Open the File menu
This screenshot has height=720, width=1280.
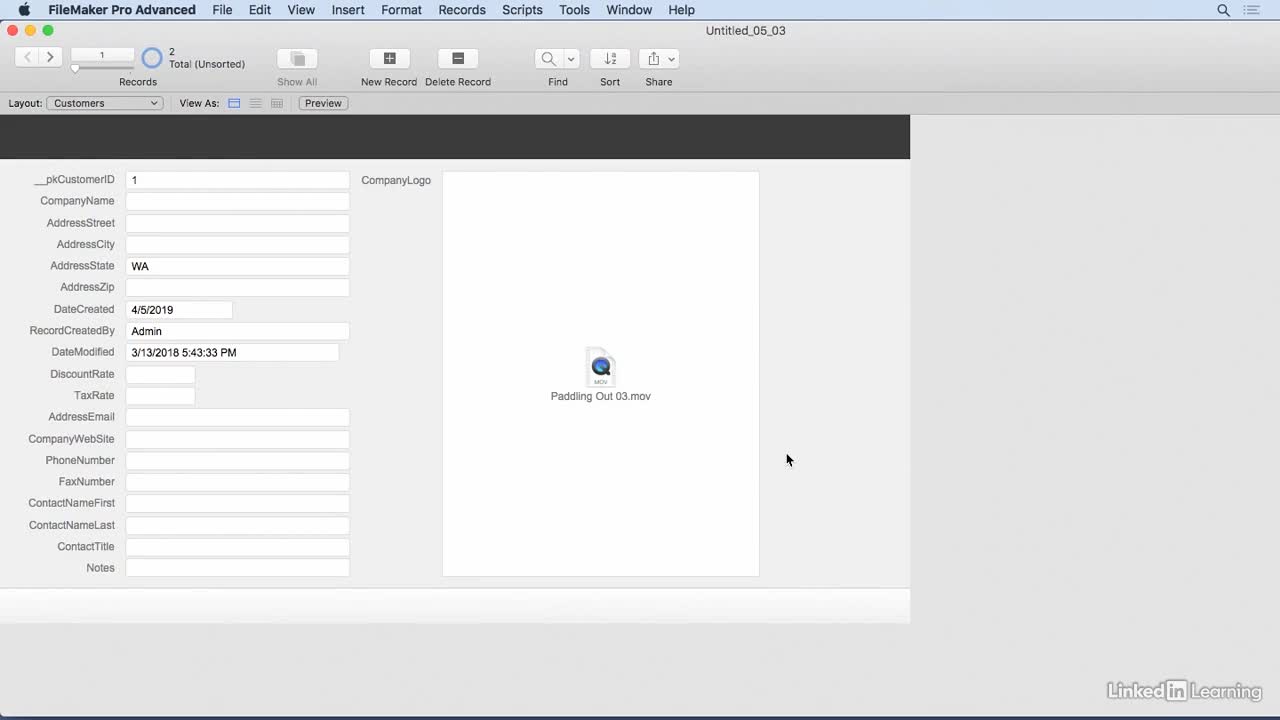tap(222, 10)
